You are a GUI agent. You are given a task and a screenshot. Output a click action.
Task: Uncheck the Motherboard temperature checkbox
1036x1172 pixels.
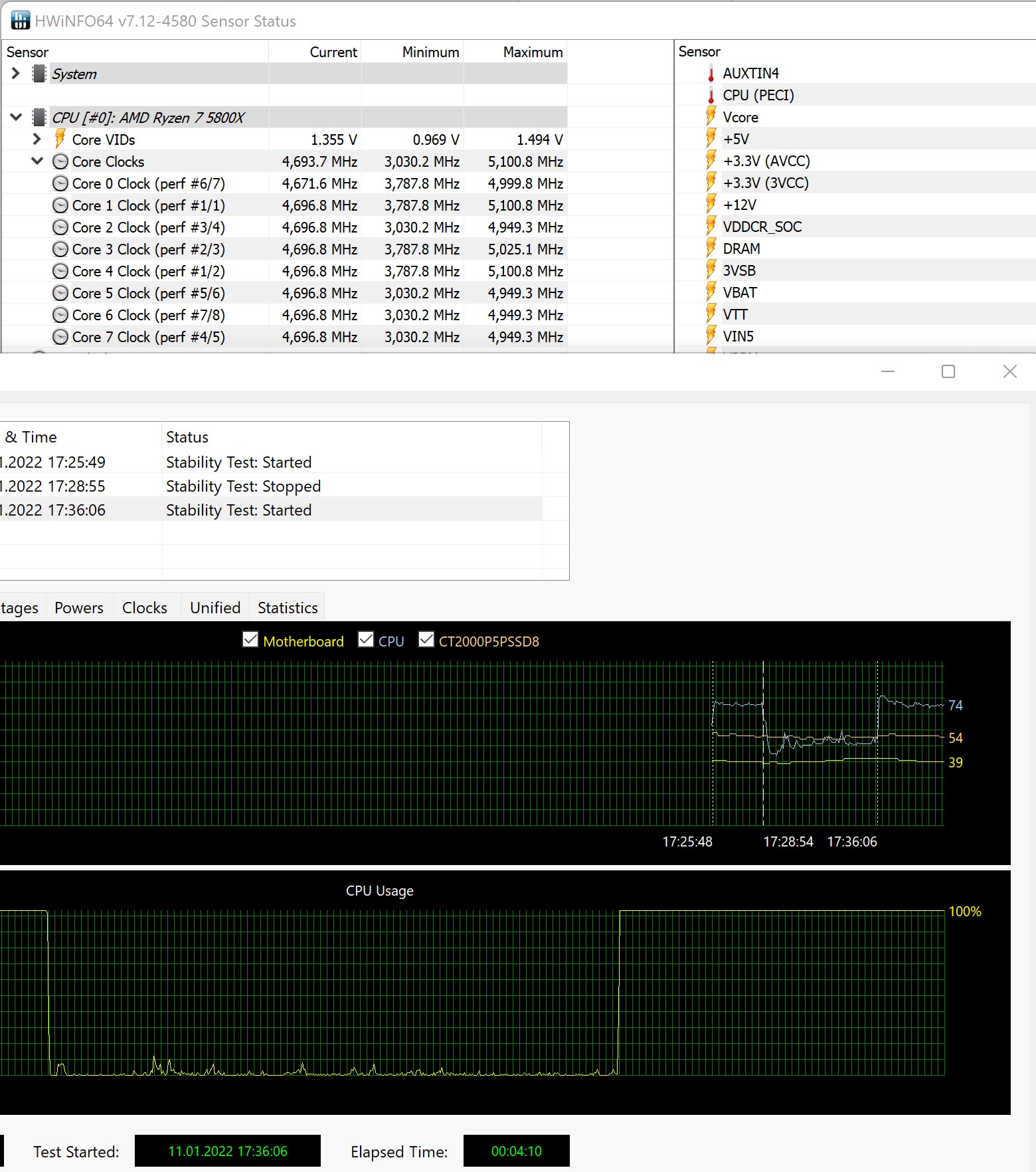(x=250, y=640)
